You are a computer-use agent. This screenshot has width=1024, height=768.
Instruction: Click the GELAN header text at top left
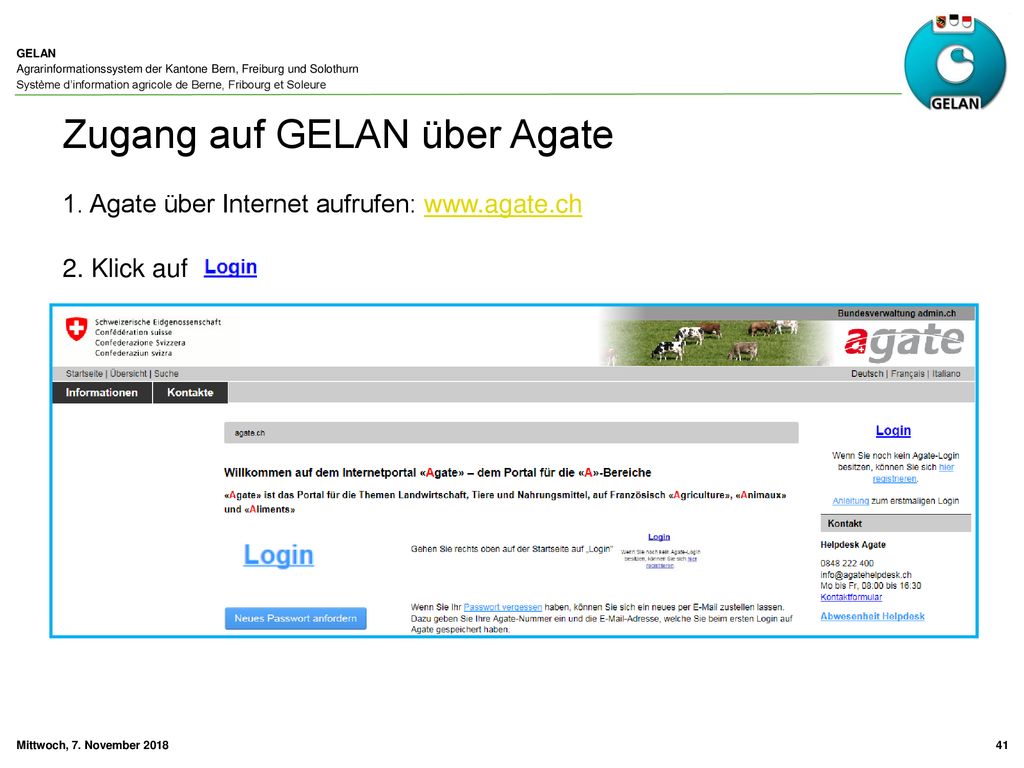(36, 54)
